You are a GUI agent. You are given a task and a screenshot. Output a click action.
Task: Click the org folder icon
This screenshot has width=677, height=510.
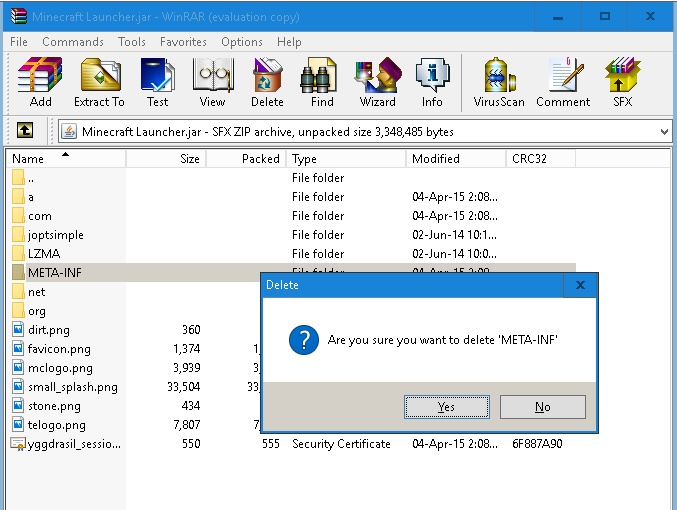point(18,310)
